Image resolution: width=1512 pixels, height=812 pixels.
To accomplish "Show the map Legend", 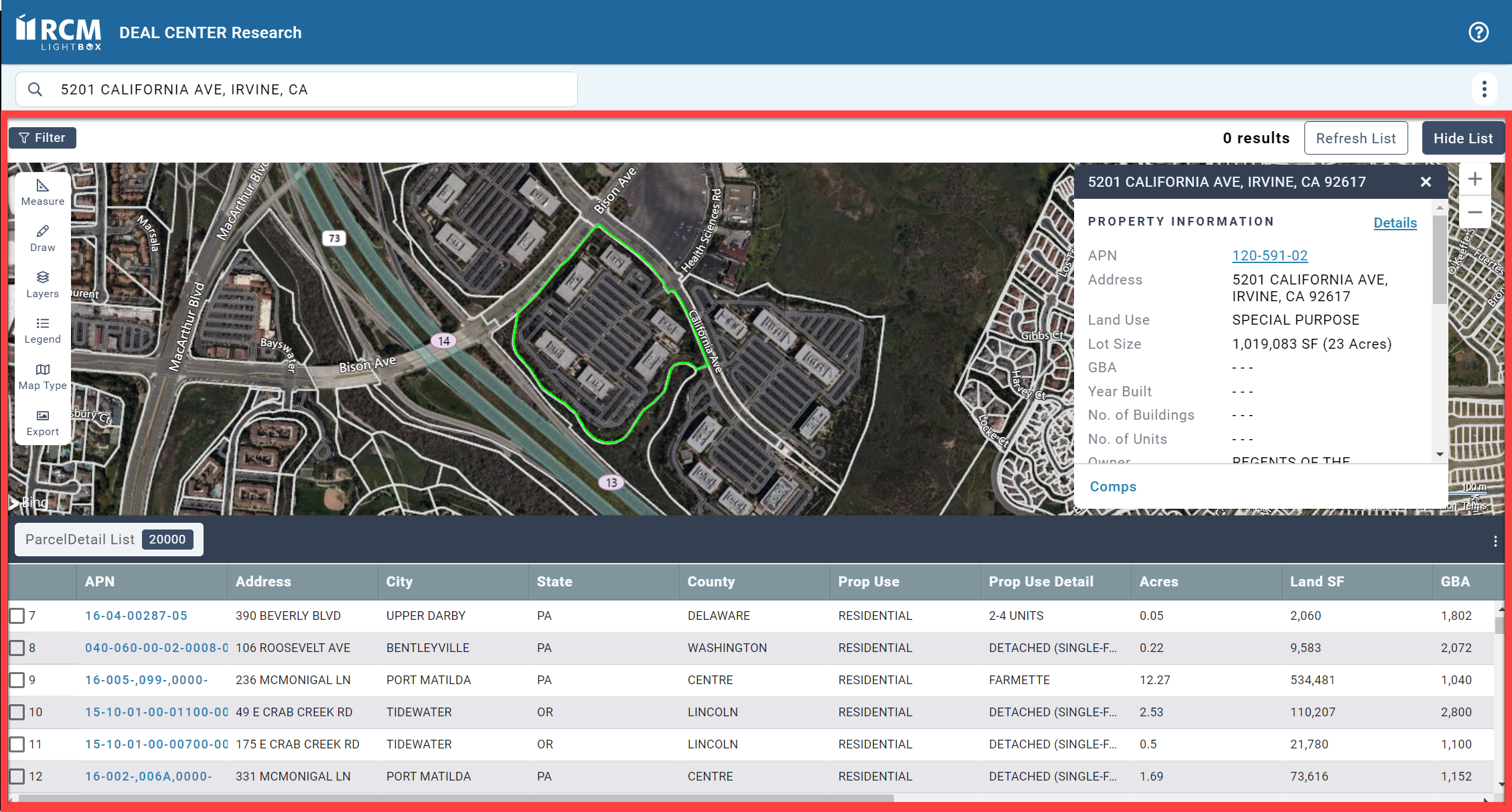I will [42, 330].
